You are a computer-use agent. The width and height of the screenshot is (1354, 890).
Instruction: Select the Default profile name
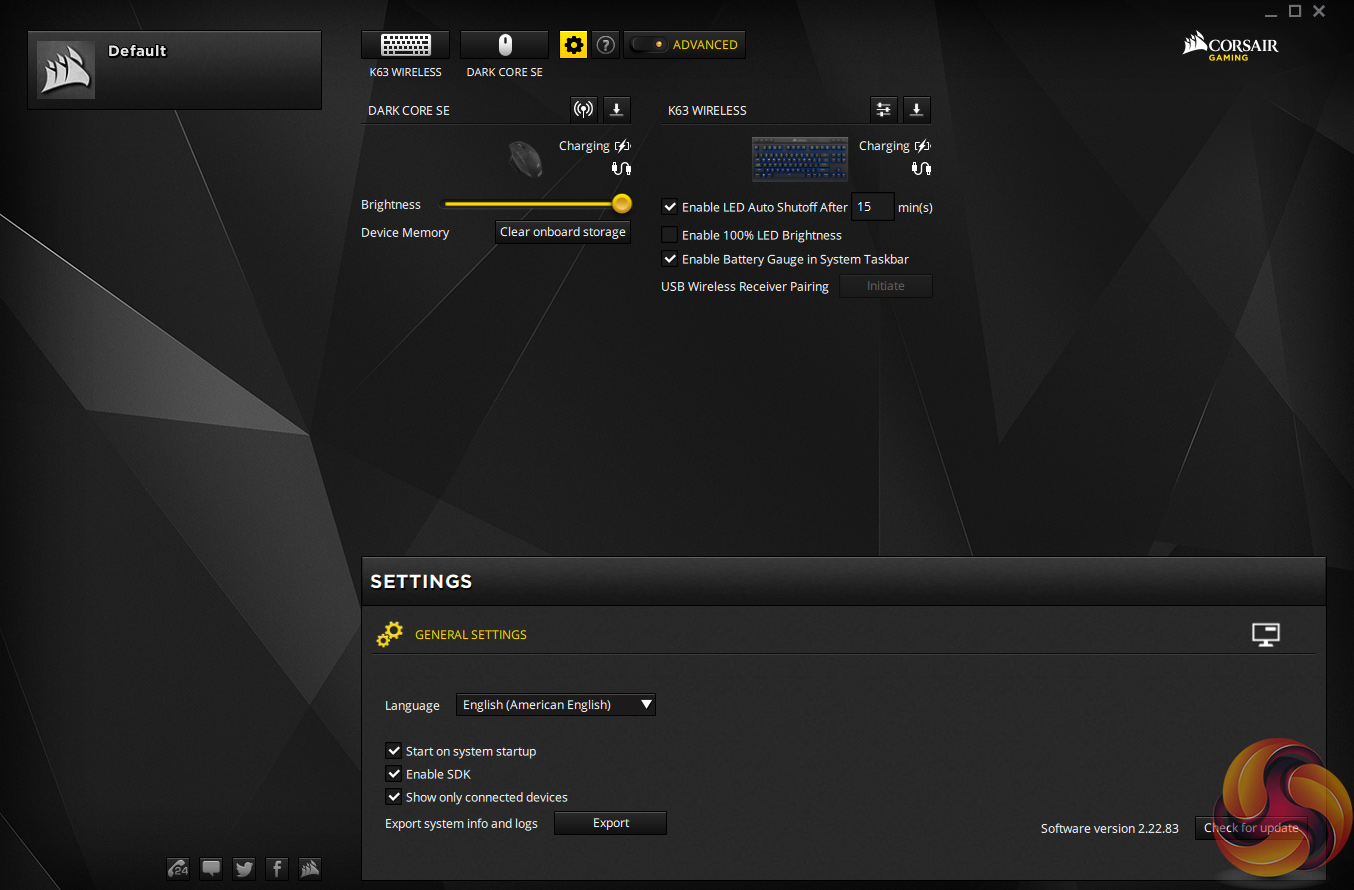pos(137,51)
